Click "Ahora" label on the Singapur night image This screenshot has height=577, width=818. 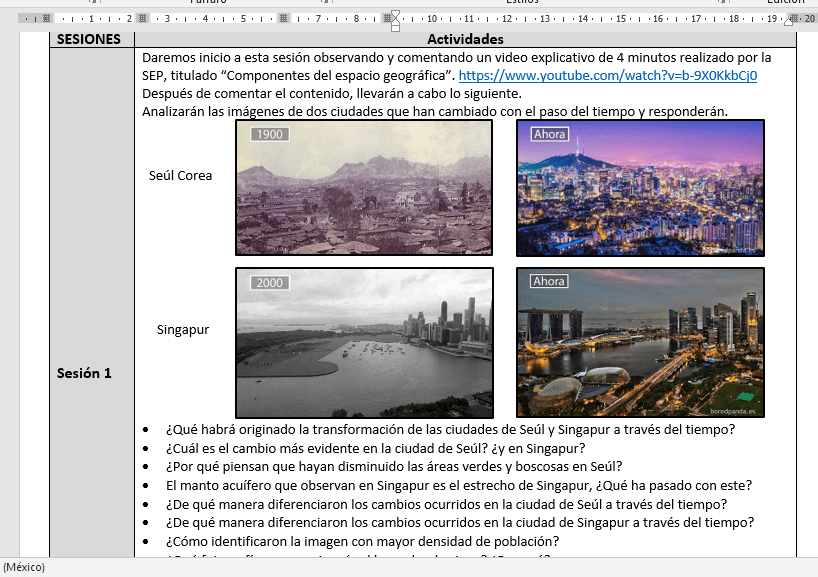(549, 281)
